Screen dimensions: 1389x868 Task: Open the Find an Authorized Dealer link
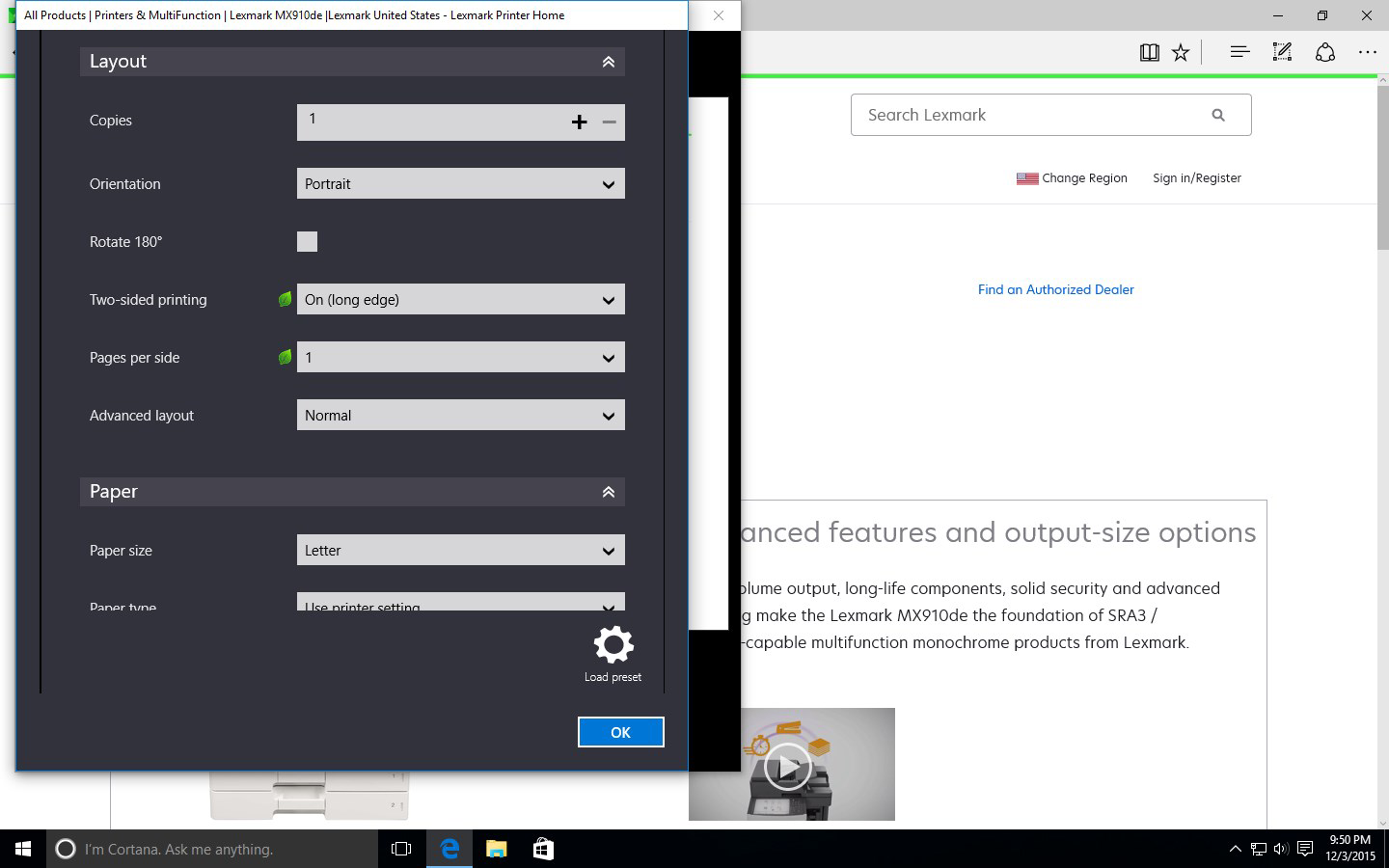(x=1055, y=289)
